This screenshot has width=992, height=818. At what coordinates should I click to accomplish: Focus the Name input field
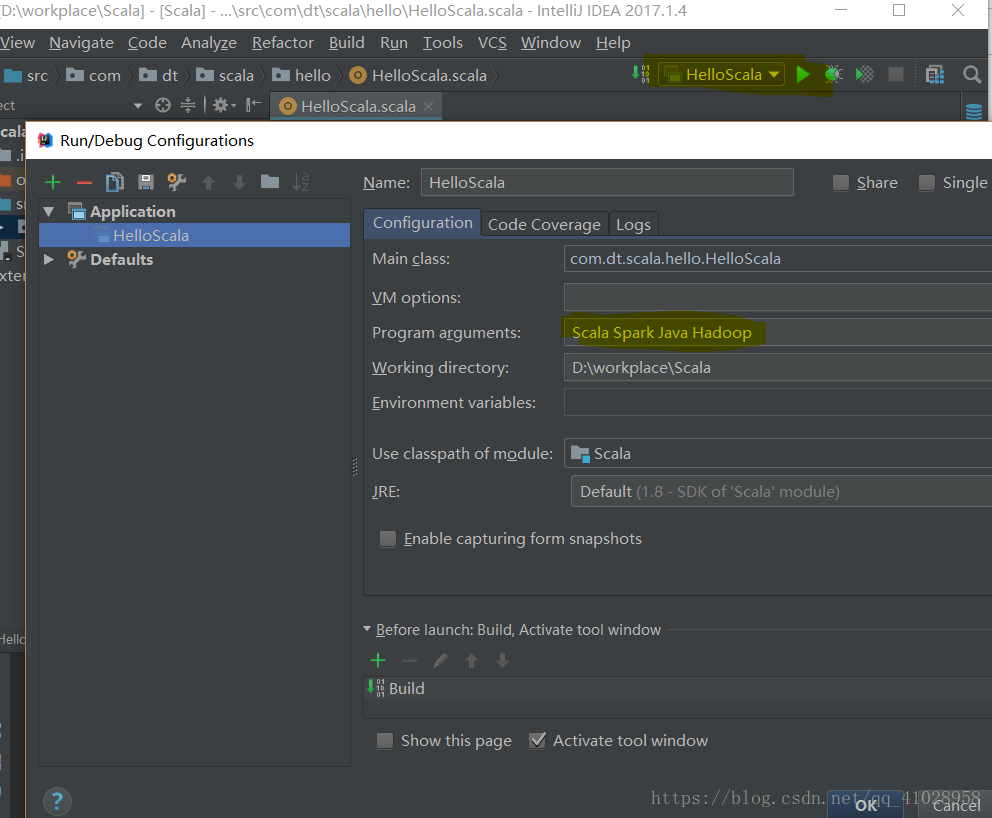pos(607,182)
